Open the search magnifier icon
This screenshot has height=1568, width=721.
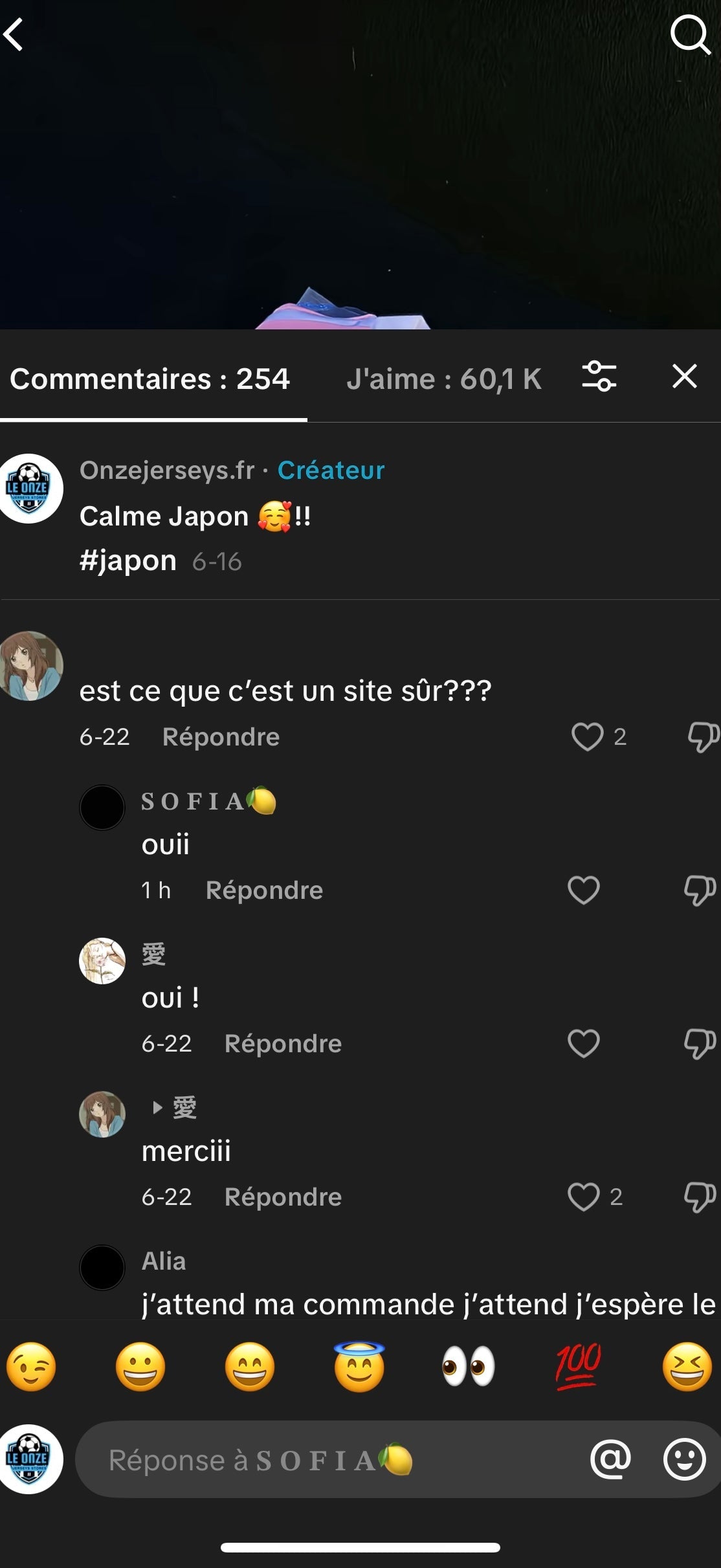point(690,34)
